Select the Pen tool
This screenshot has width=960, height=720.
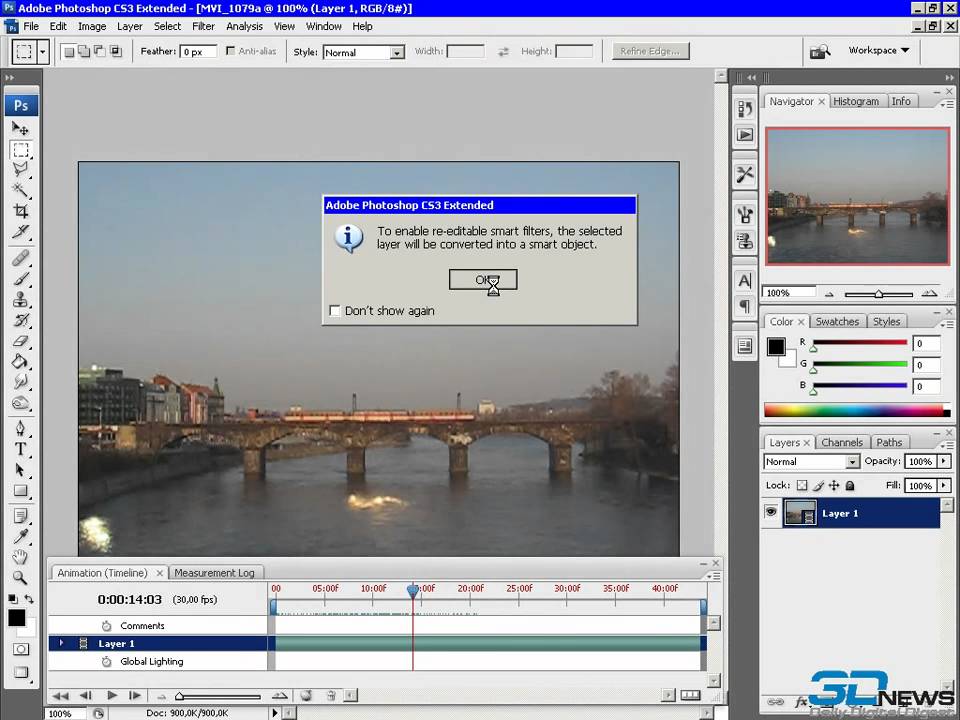[x=20, y=428]
